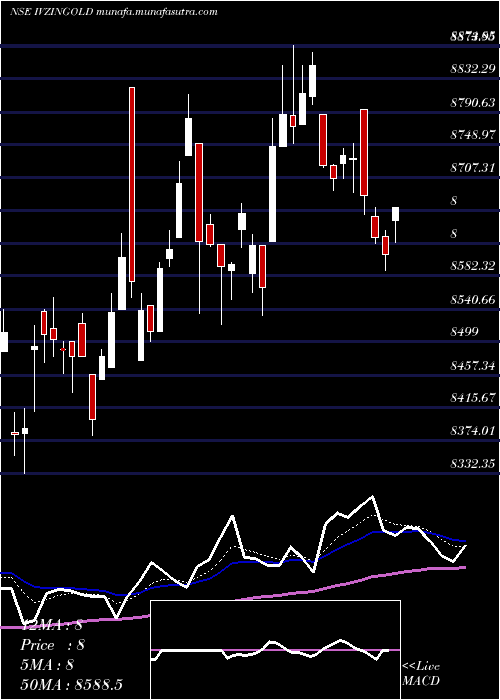This screenshot has width=500, height=700.
Task: Click the '<<Live MACD' label
Action: [421, 673]
